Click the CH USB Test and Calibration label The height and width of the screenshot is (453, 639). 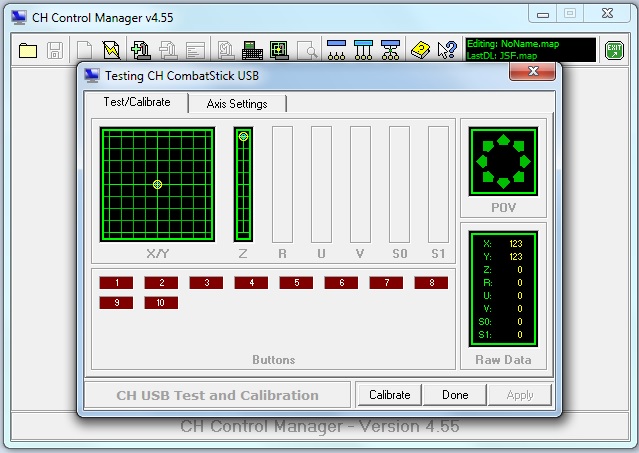click(x=217, y=395)
